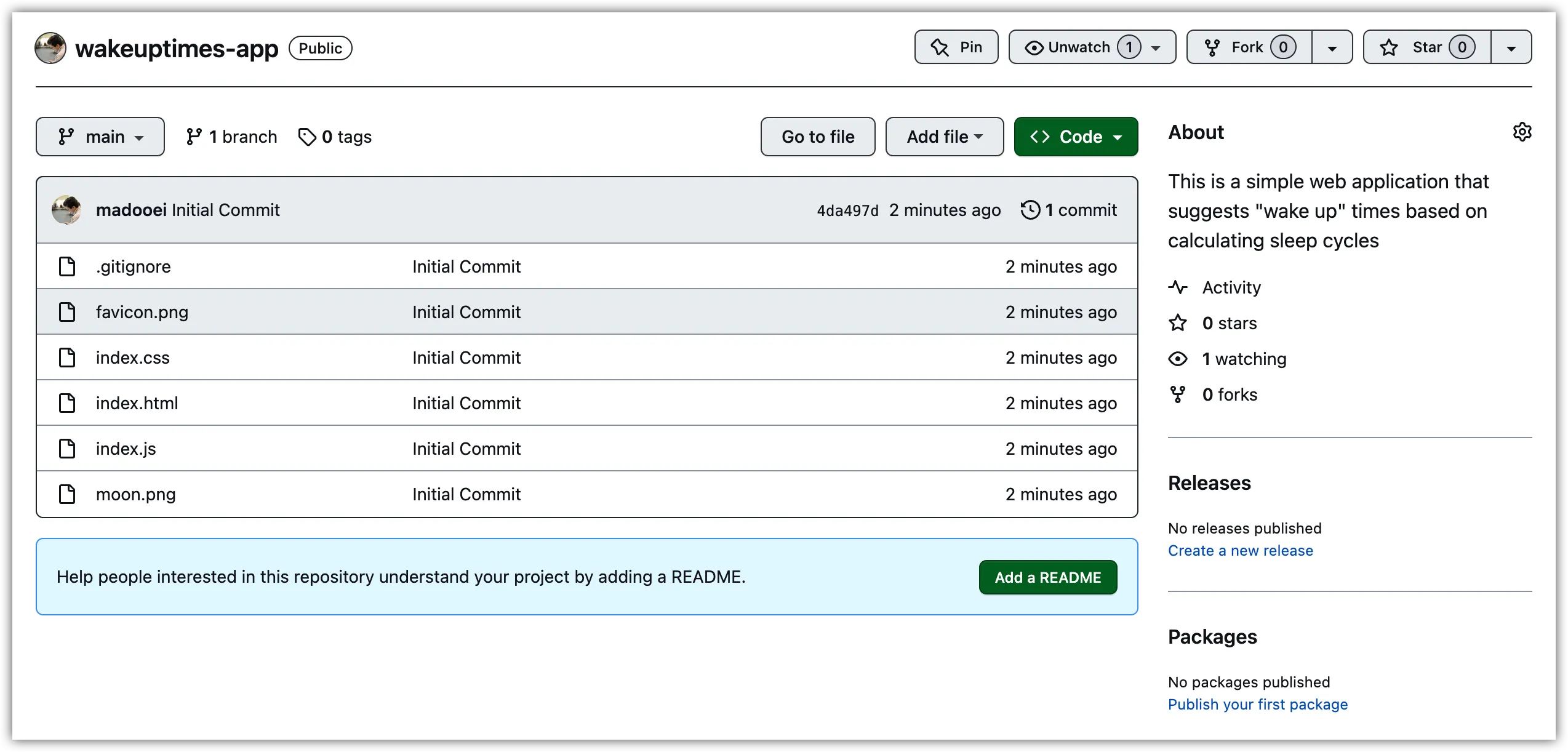Open Initial Commit link in index.css row

click(466, 358)
